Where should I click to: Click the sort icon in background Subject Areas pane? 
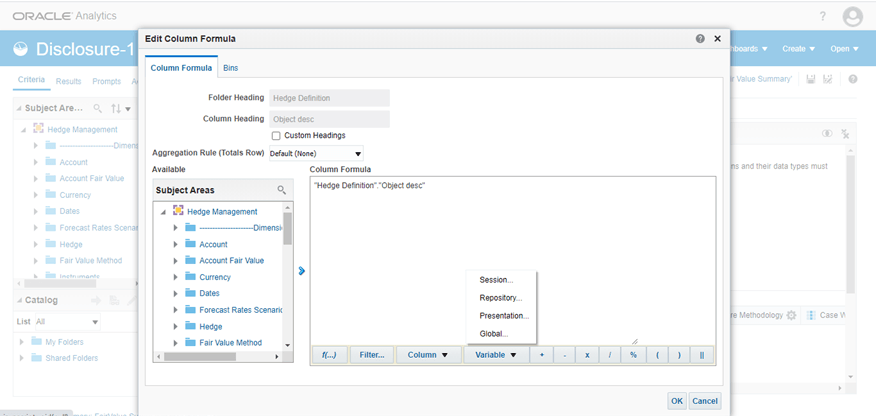115,108
